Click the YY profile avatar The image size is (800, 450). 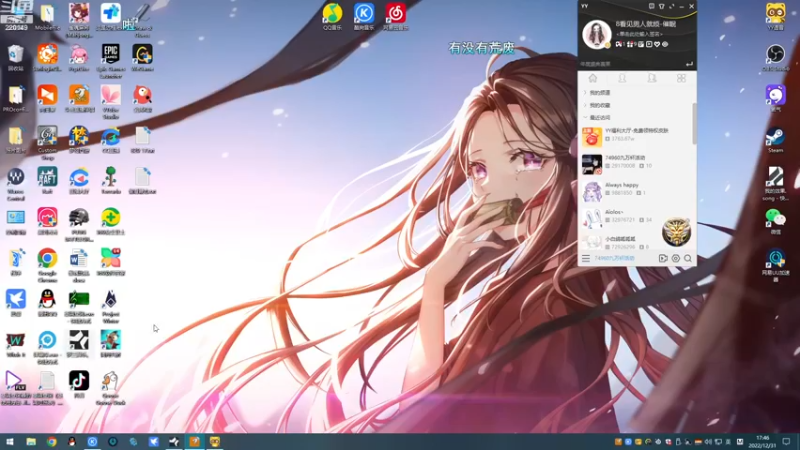tap(596, 34)
